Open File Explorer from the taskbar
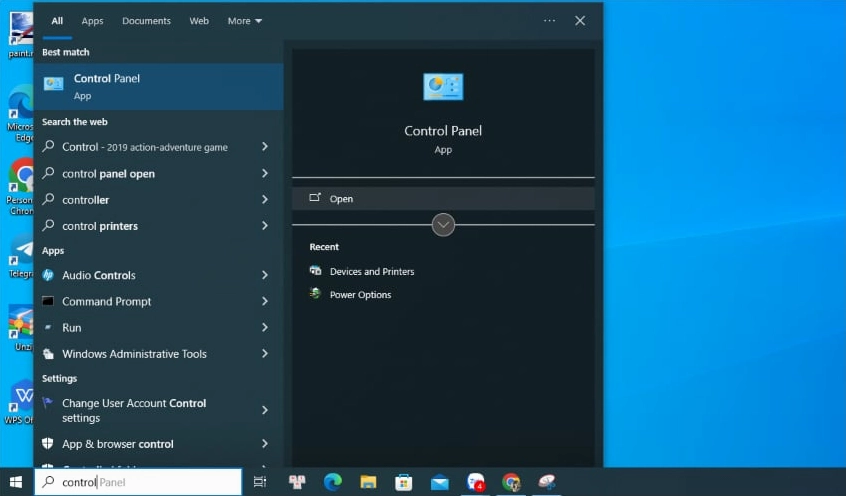 coord(368,482)
